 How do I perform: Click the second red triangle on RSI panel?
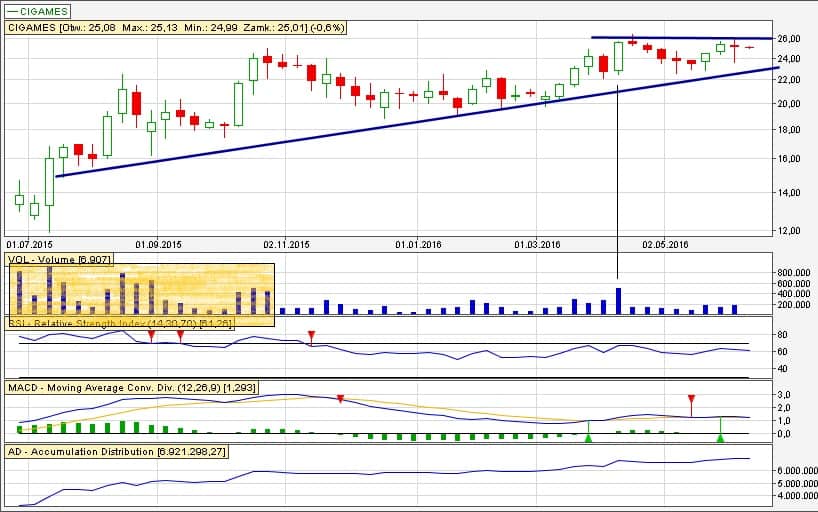(180, 335)
